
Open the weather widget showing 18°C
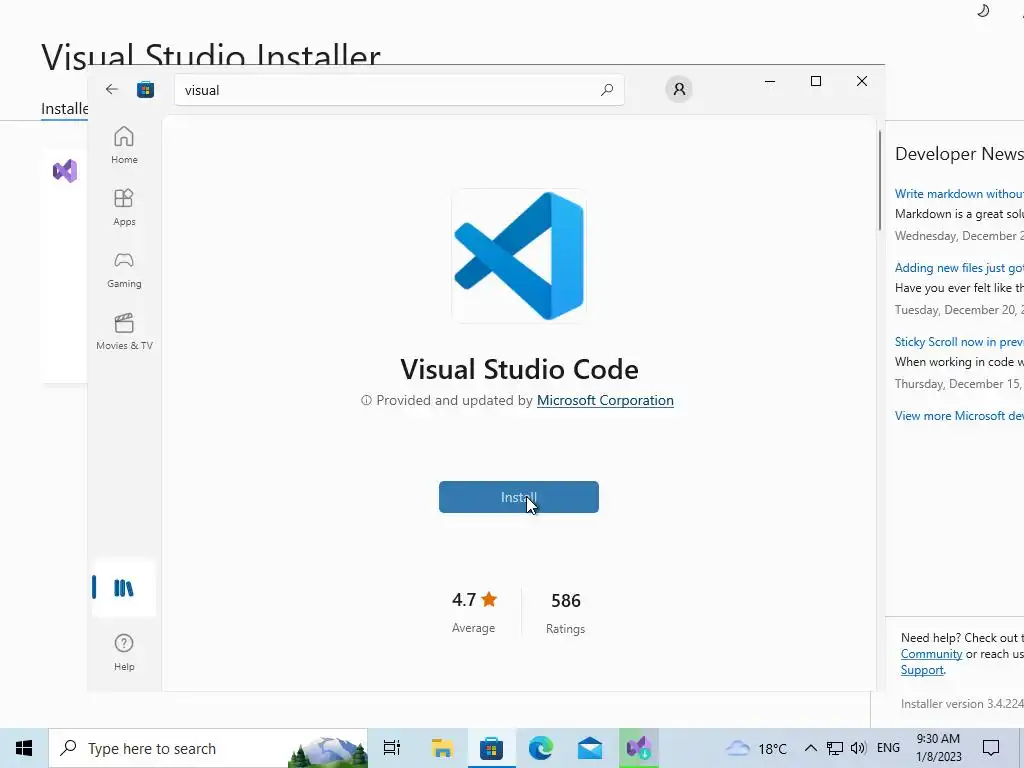[756, 748]
